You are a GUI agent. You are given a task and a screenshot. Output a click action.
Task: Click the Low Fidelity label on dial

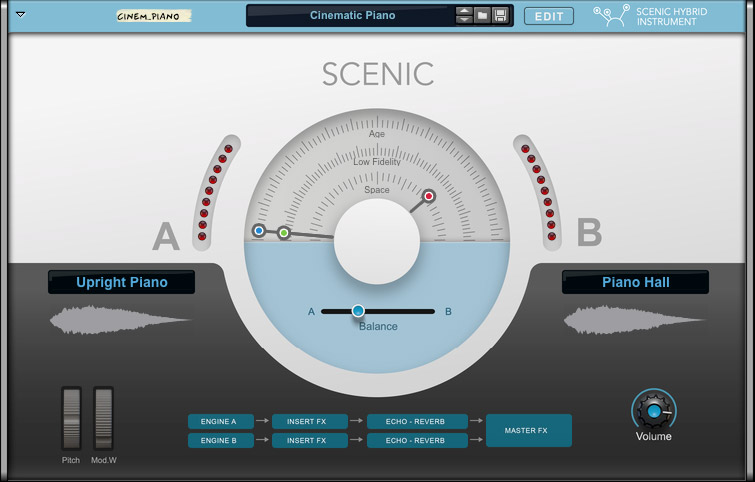pos(377,162)
